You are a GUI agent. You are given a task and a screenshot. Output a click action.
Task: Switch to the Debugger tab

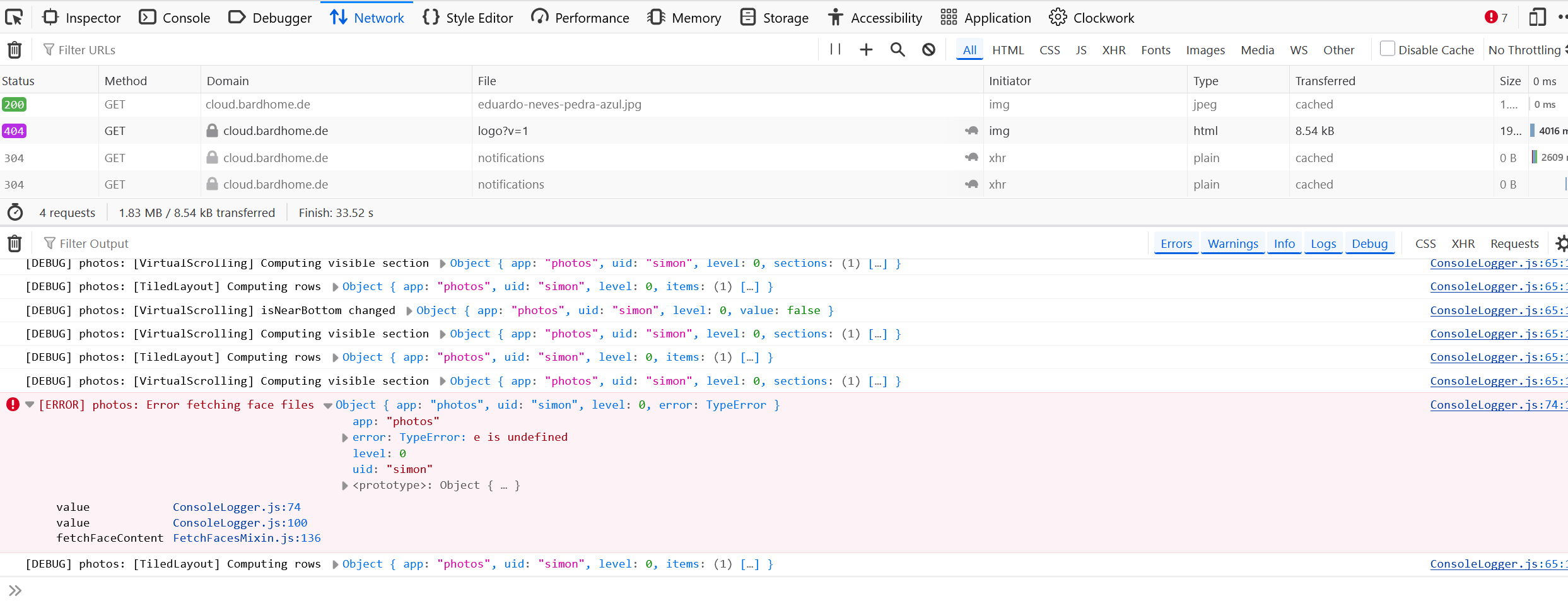point(270,18)
